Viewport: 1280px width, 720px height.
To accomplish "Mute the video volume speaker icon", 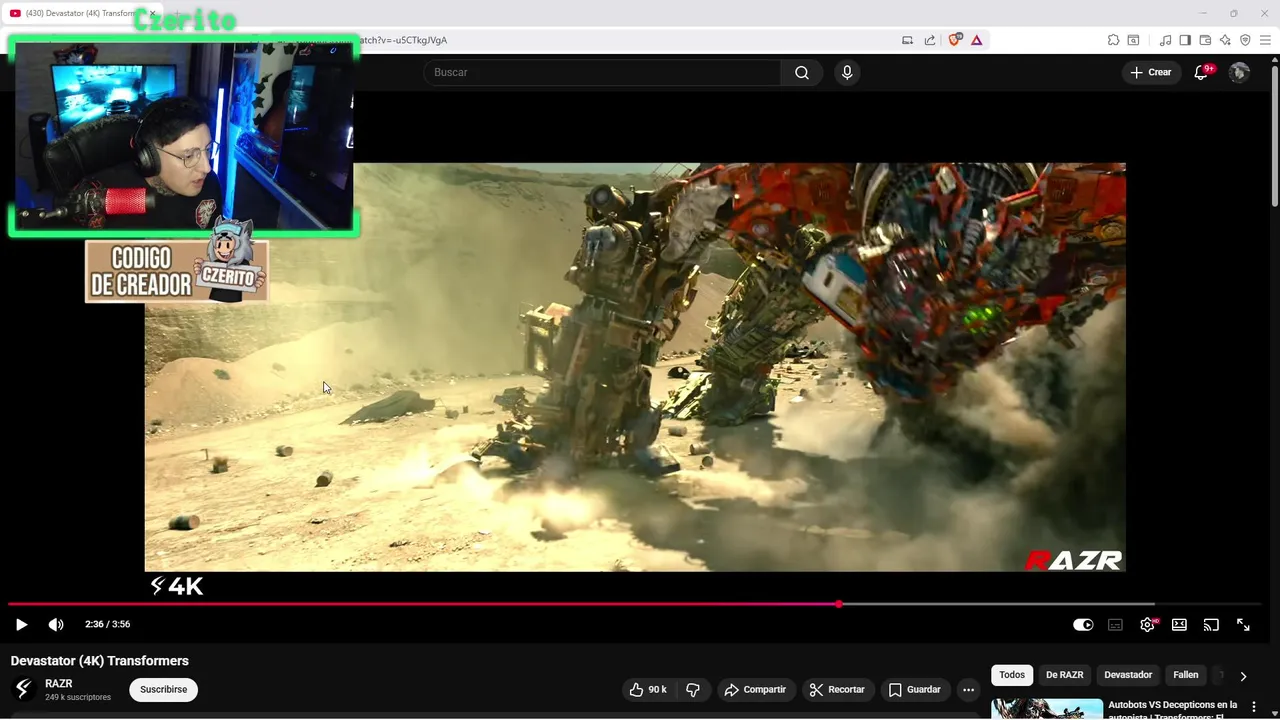I will (56, 624).
